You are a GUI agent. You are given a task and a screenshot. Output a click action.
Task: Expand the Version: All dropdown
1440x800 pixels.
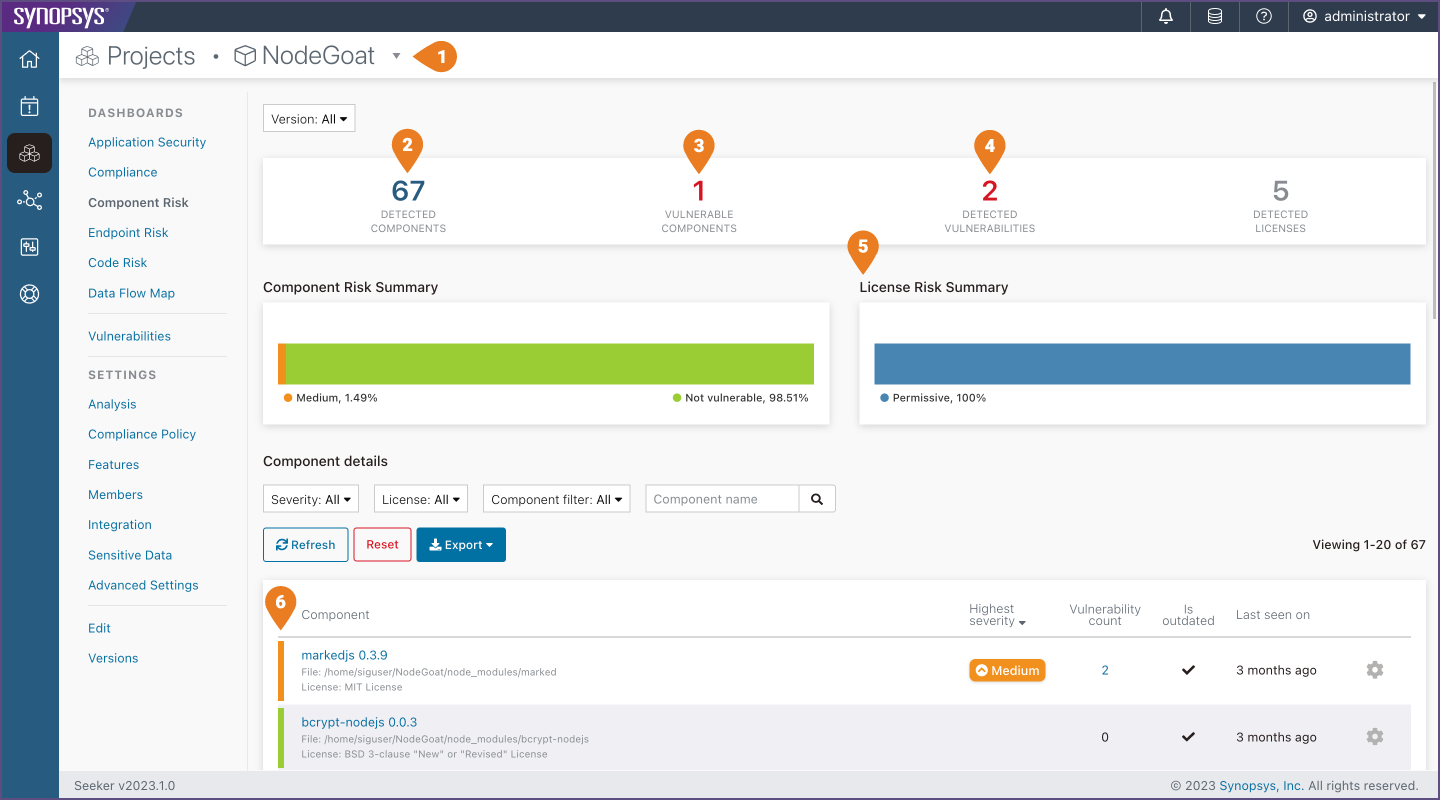(309, 119)
